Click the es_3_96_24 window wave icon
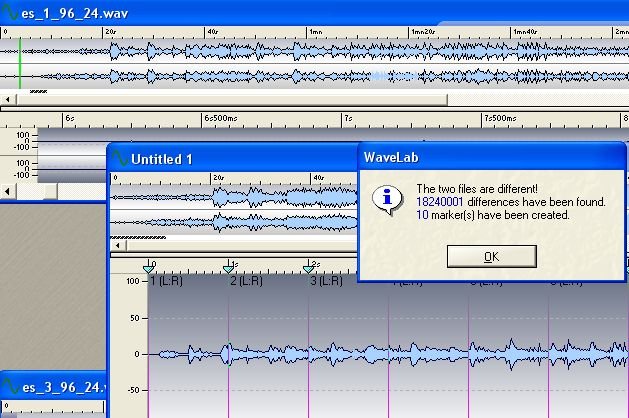The image size is (629, 418). click(10, 386)
